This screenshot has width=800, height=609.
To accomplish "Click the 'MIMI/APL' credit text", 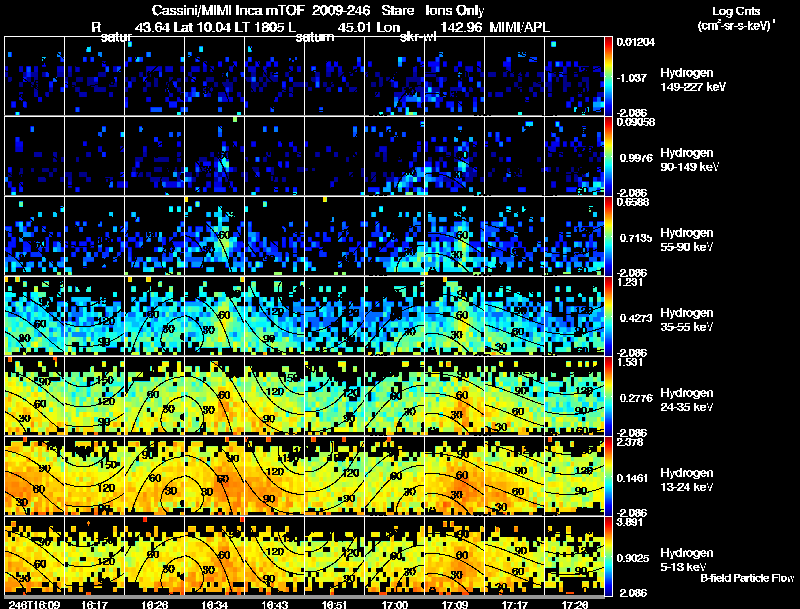I will point(519,27).
